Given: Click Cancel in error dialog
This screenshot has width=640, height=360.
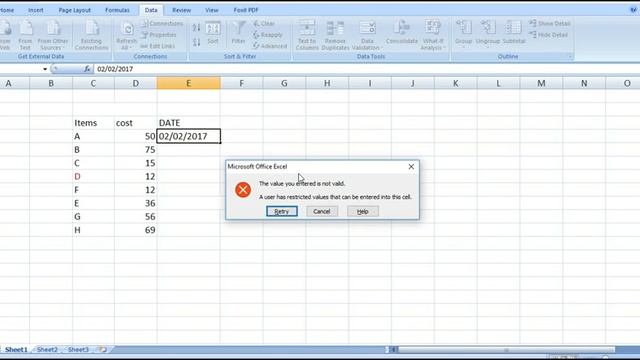Looking at the screenshot, I should [322, 211].
